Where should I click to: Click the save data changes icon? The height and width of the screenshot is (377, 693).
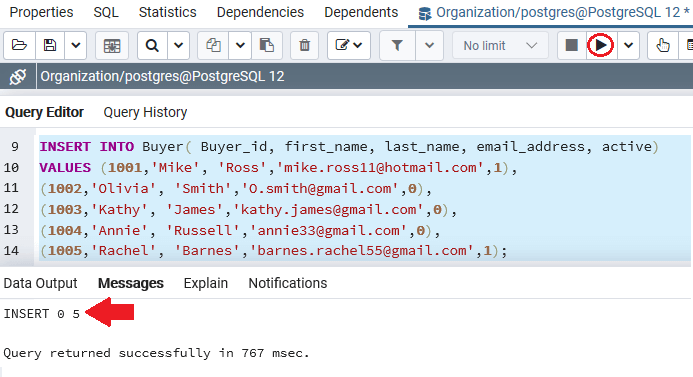[112, 45]
